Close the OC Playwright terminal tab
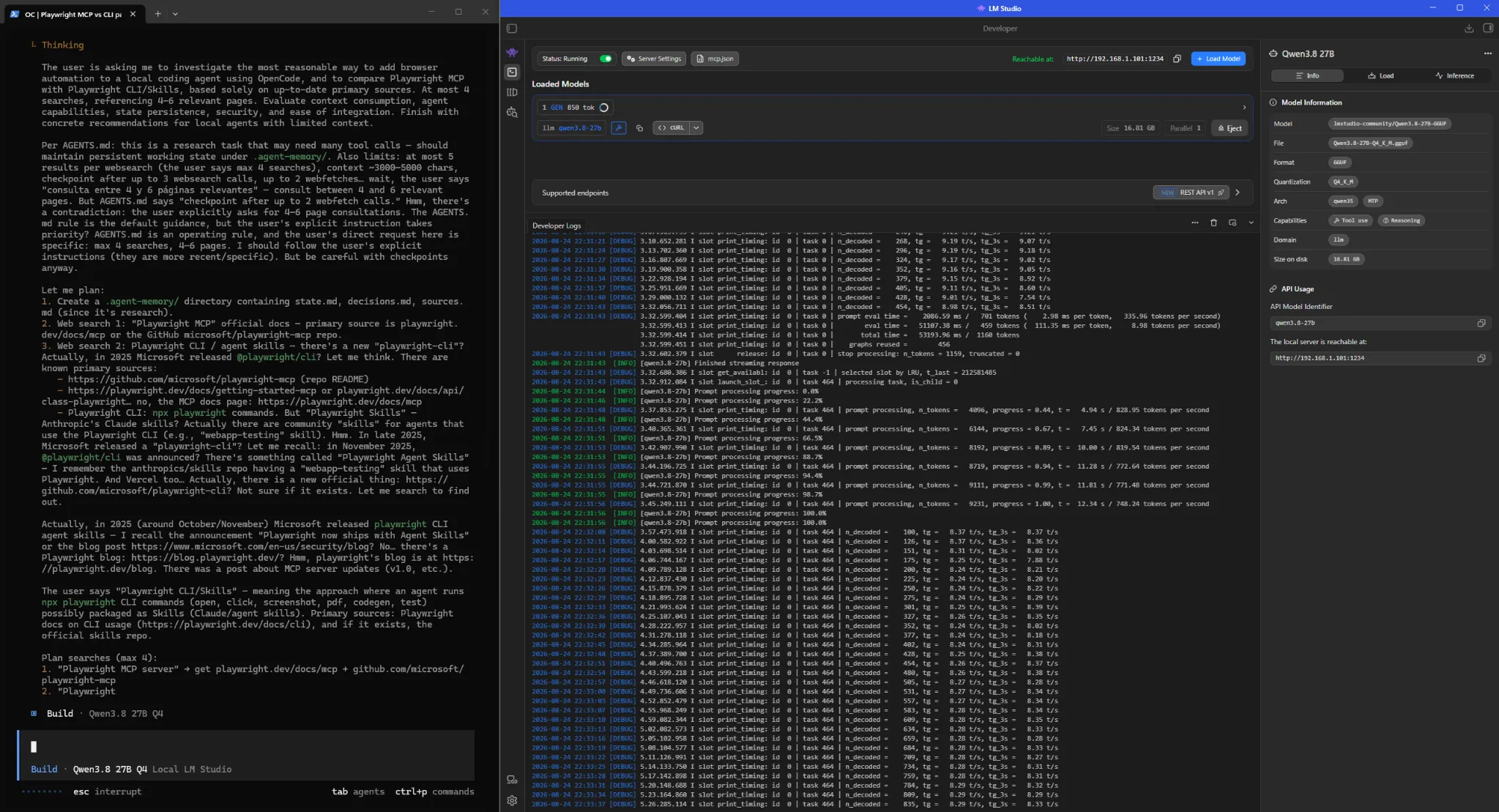The width and height of the screenshot is (1499, 812). (x=133, y=13)
